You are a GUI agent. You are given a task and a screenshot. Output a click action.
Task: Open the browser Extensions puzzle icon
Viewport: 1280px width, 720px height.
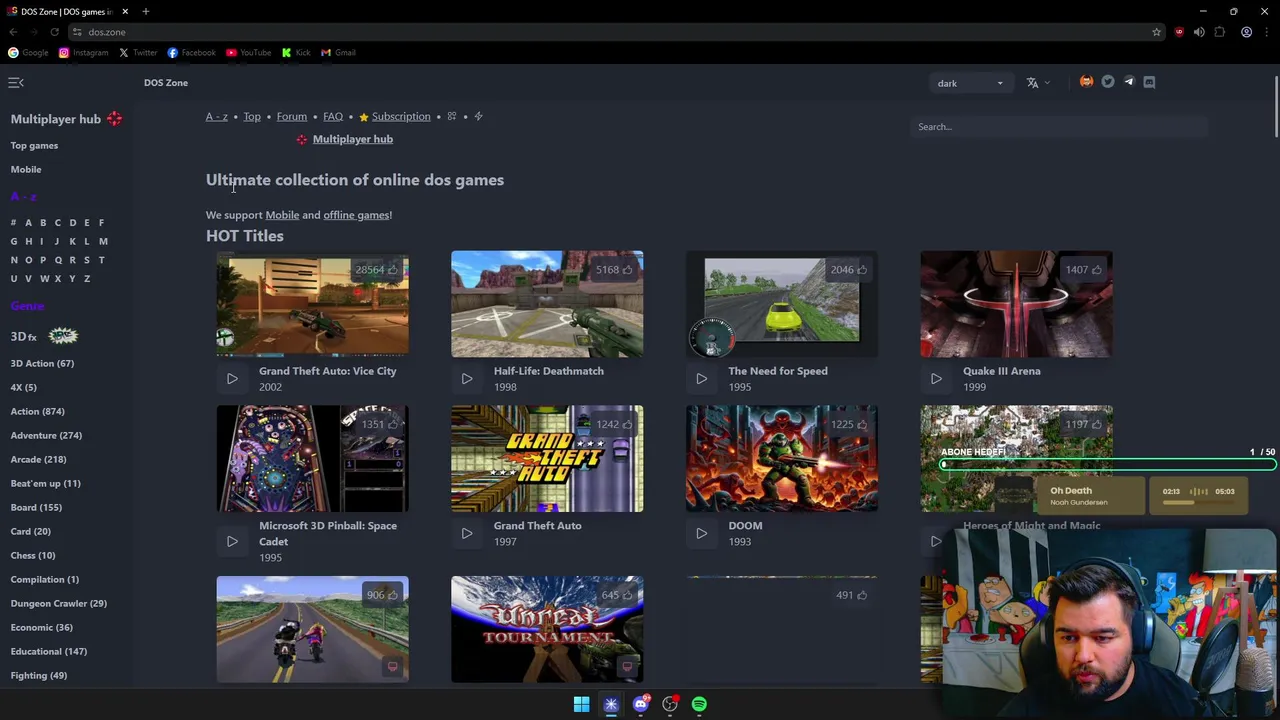pos(1220,32)
